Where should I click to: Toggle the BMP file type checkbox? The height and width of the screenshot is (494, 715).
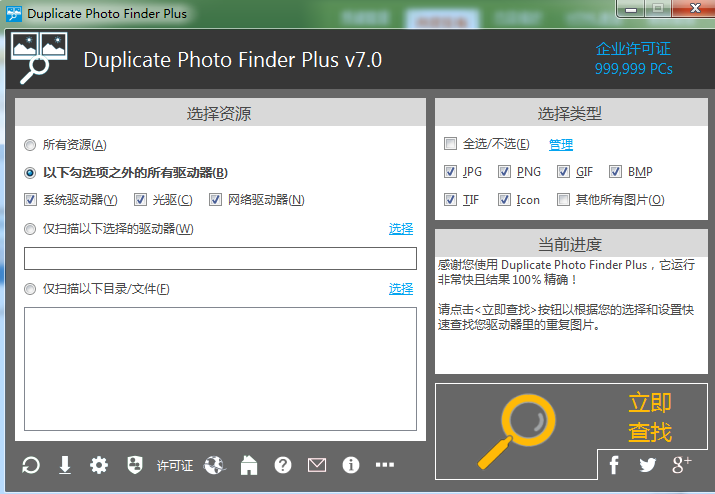coord(615,172)
